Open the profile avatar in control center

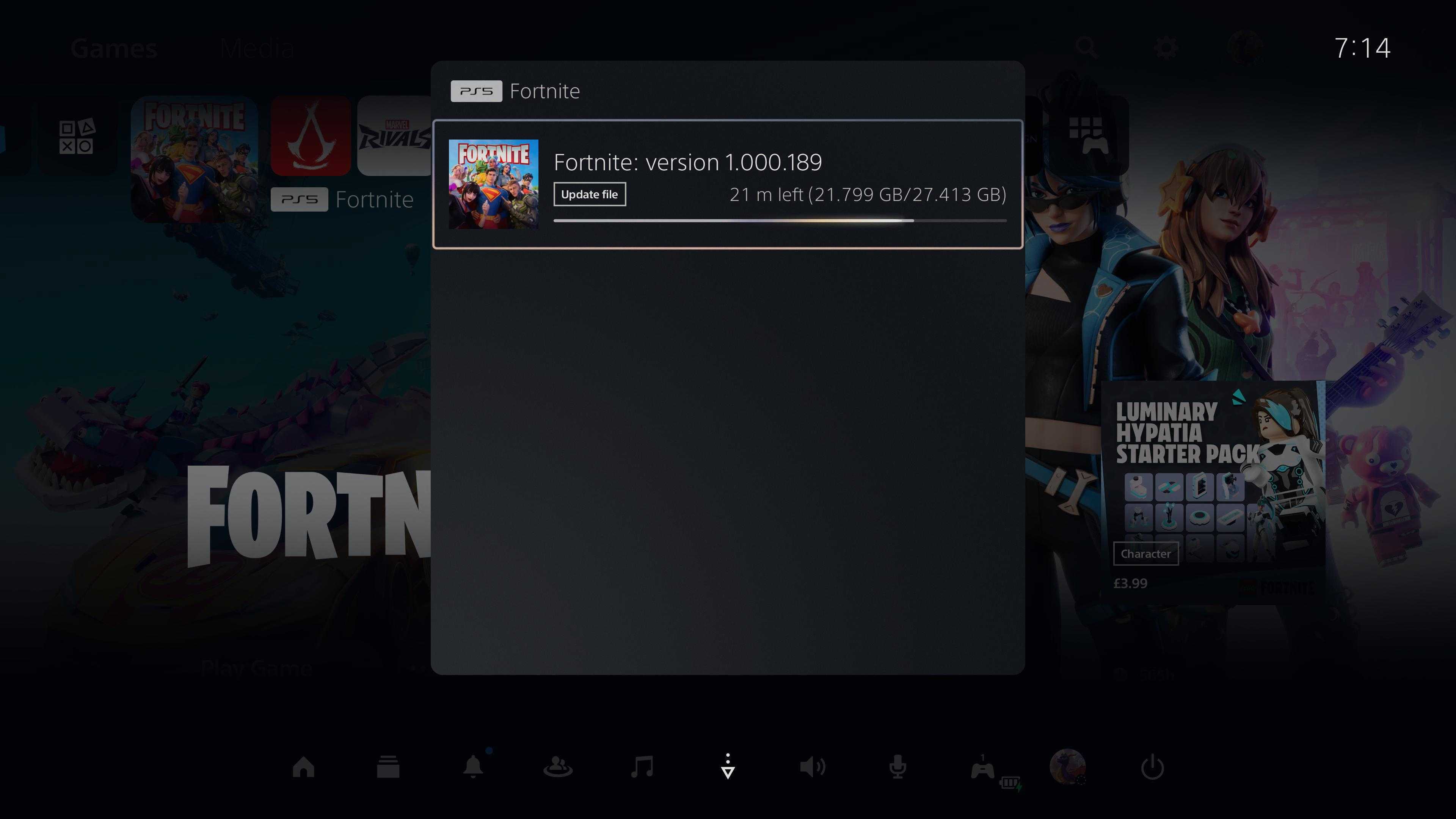pos(1068,767)
